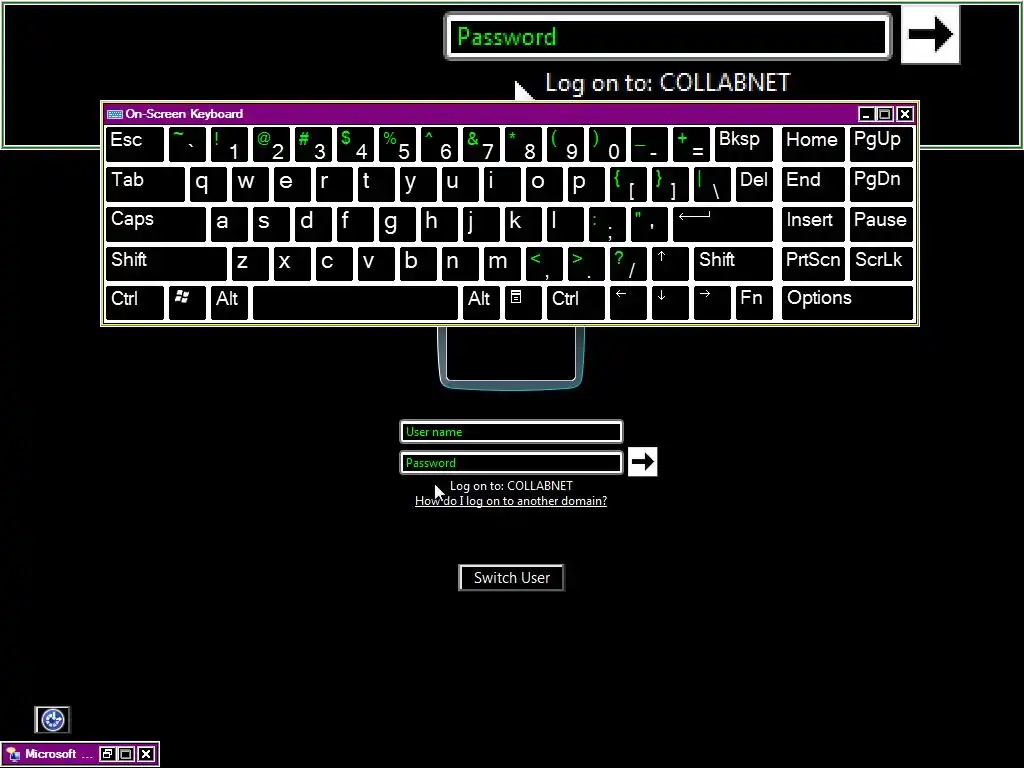Tap the Insert key
This screenshot has width=1024, height=768.
pos(813,224)
